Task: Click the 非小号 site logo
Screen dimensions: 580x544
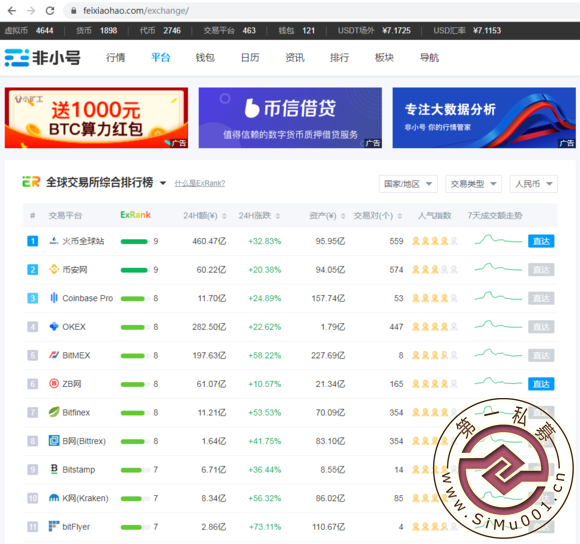Action: pos(43,58)
